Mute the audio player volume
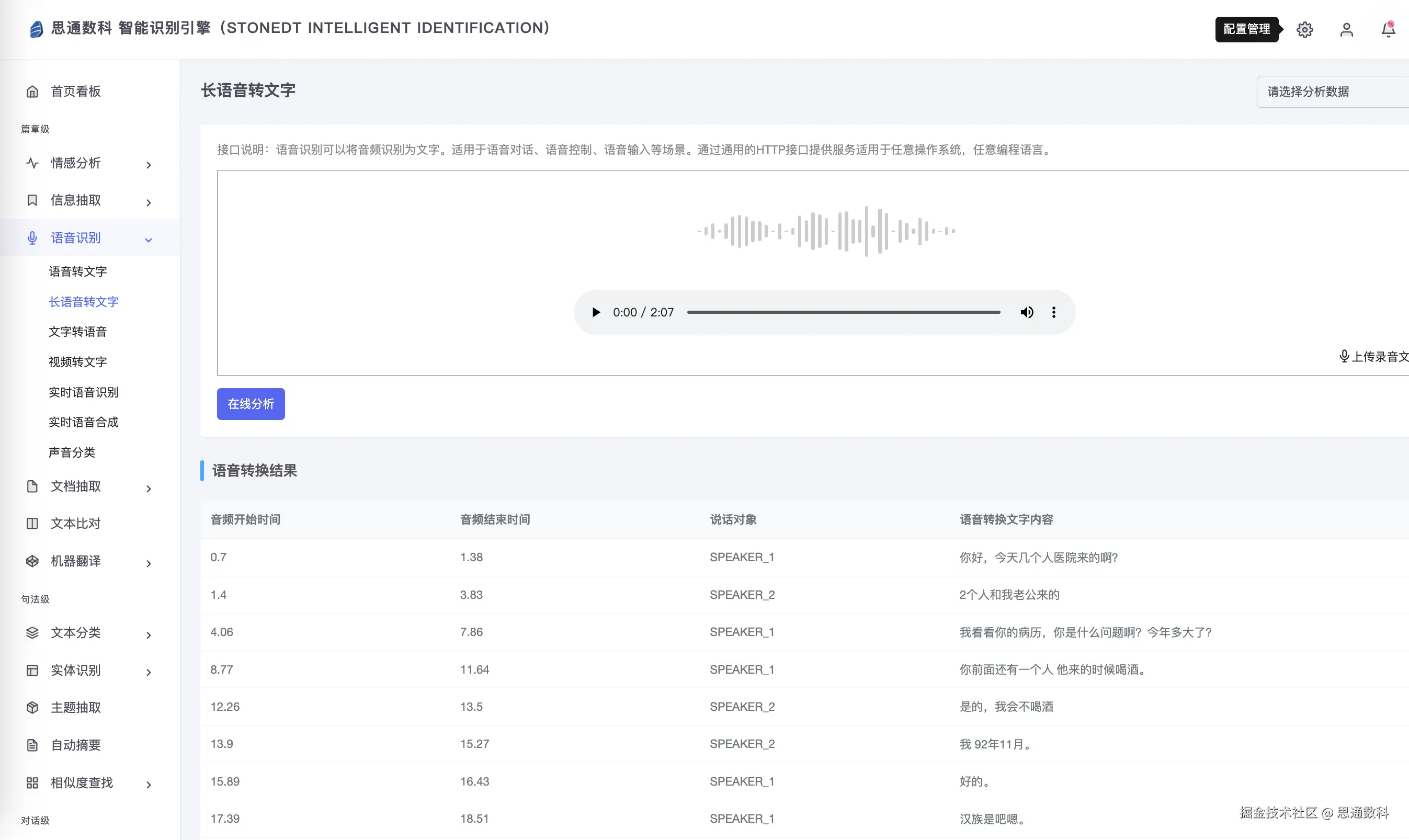This screenshot has height=840, width=1409. point(1027,312)
